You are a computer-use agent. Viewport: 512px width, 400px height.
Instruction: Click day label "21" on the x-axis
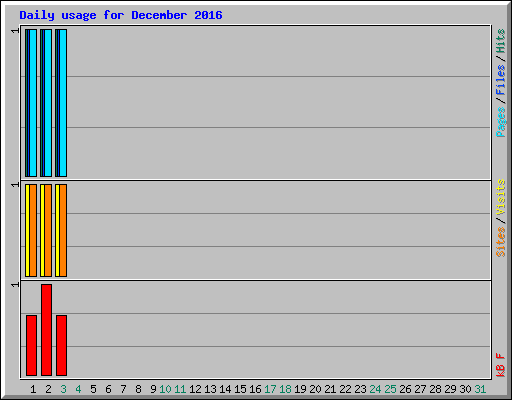pos(330,389)
